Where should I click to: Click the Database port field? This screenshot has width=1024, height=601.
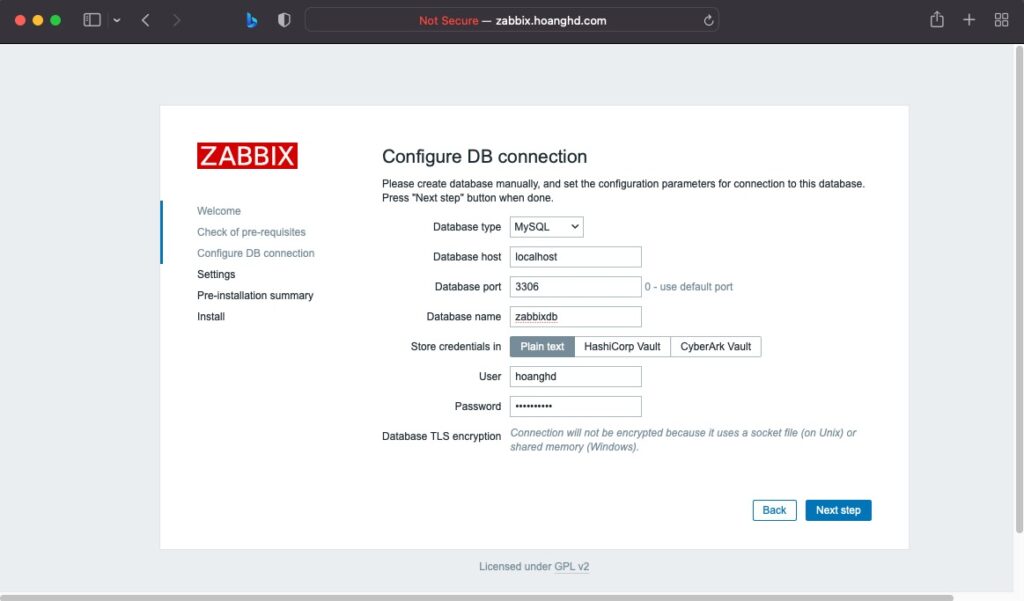pyautogui.click(x=575, y=287)
